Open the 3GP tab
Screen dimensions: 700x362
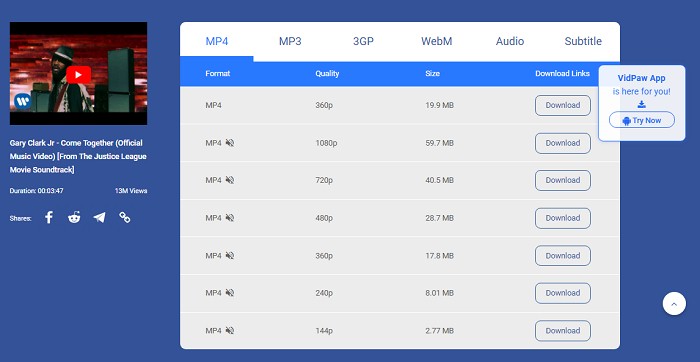363,42
